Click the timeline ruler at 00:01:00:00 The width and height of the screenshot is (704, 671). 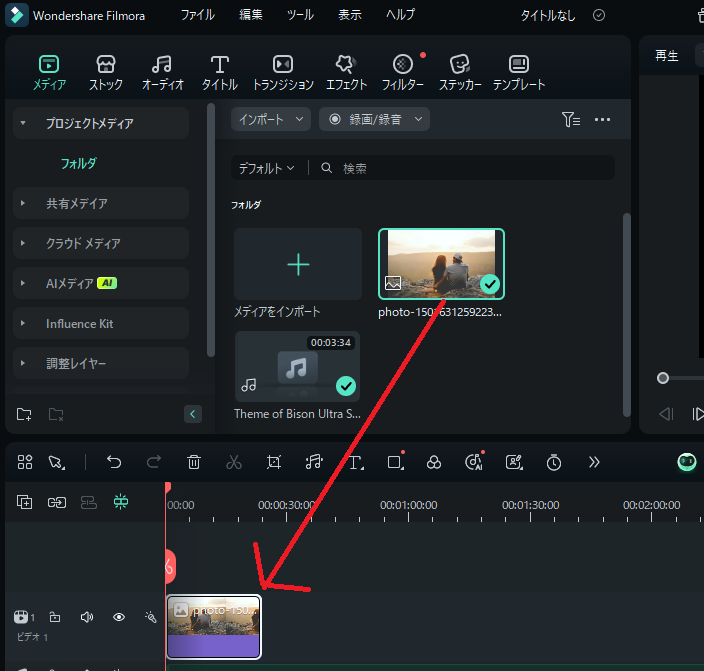tap(409, 505)
